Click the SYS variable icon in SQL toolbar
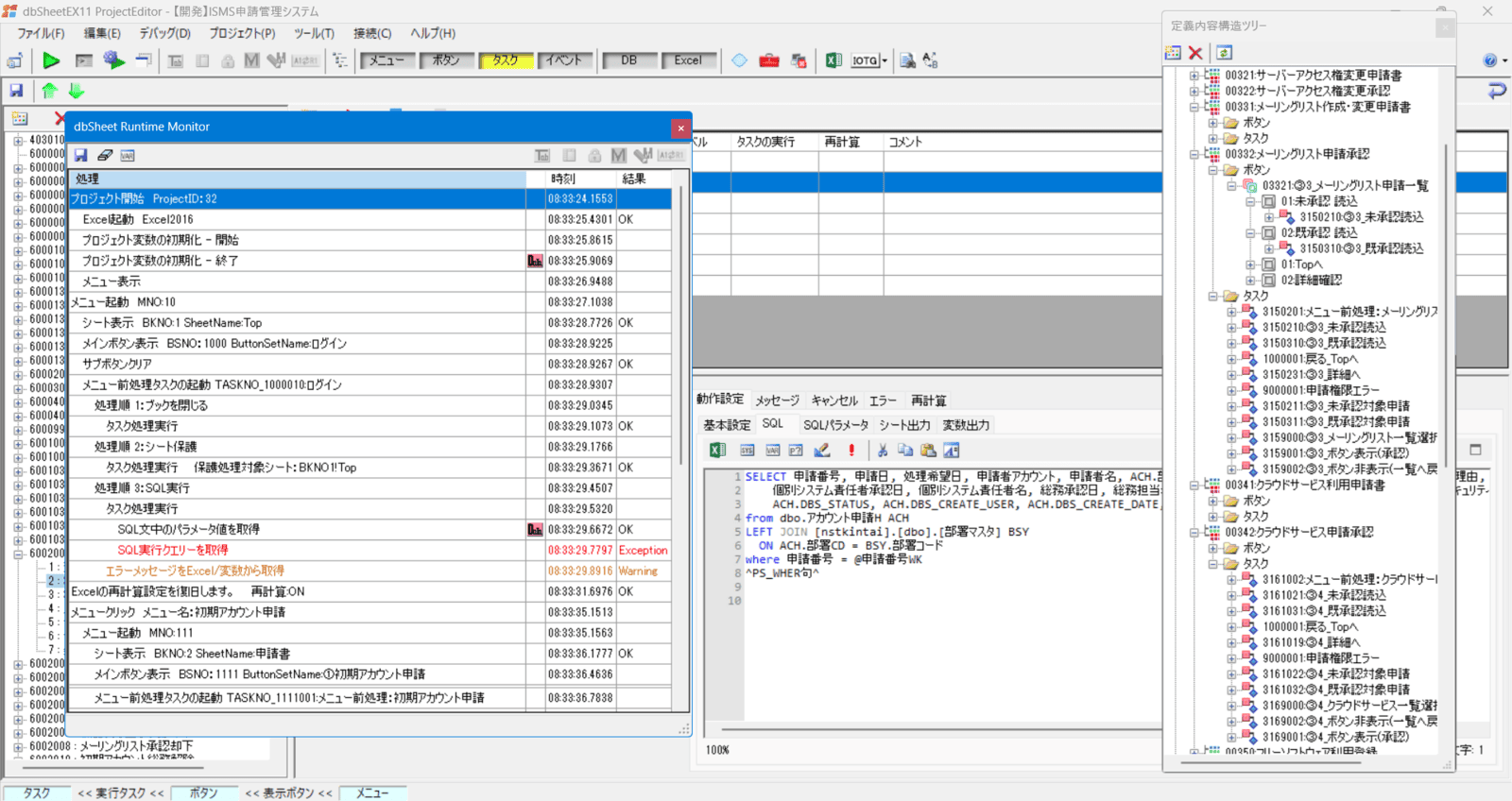This screenshot has width=1512, height=801. click(x=747, y=451)
